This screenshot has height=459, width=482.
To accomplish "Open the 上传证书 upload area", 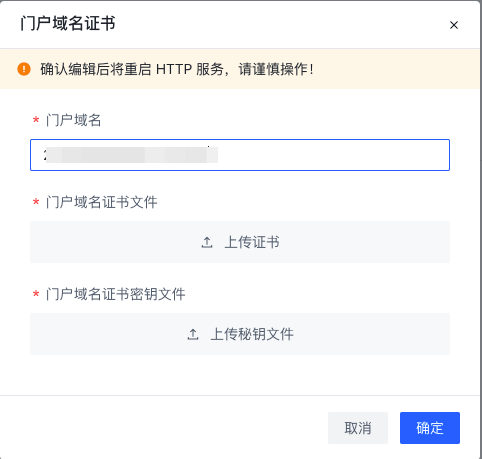I will click(x=240, y=242).
